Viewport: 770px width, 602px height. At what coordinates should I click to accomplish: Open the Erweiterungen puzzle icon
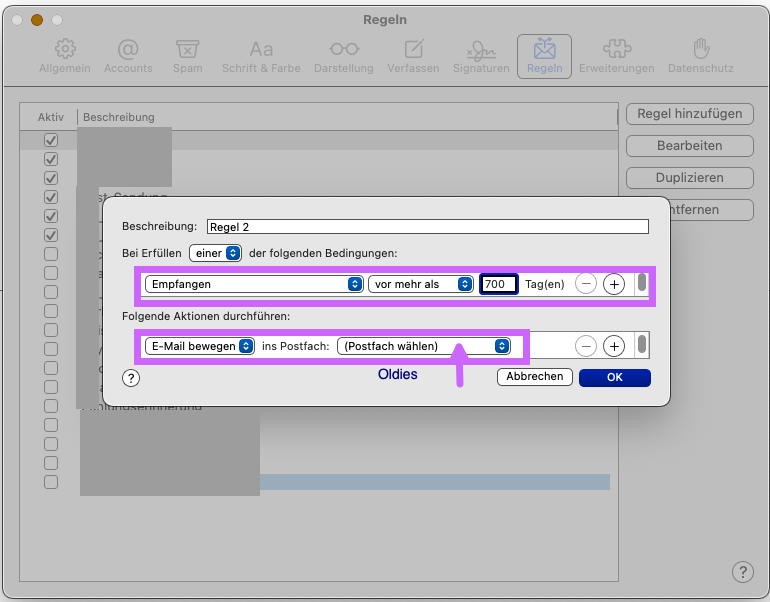coord(616,56)
